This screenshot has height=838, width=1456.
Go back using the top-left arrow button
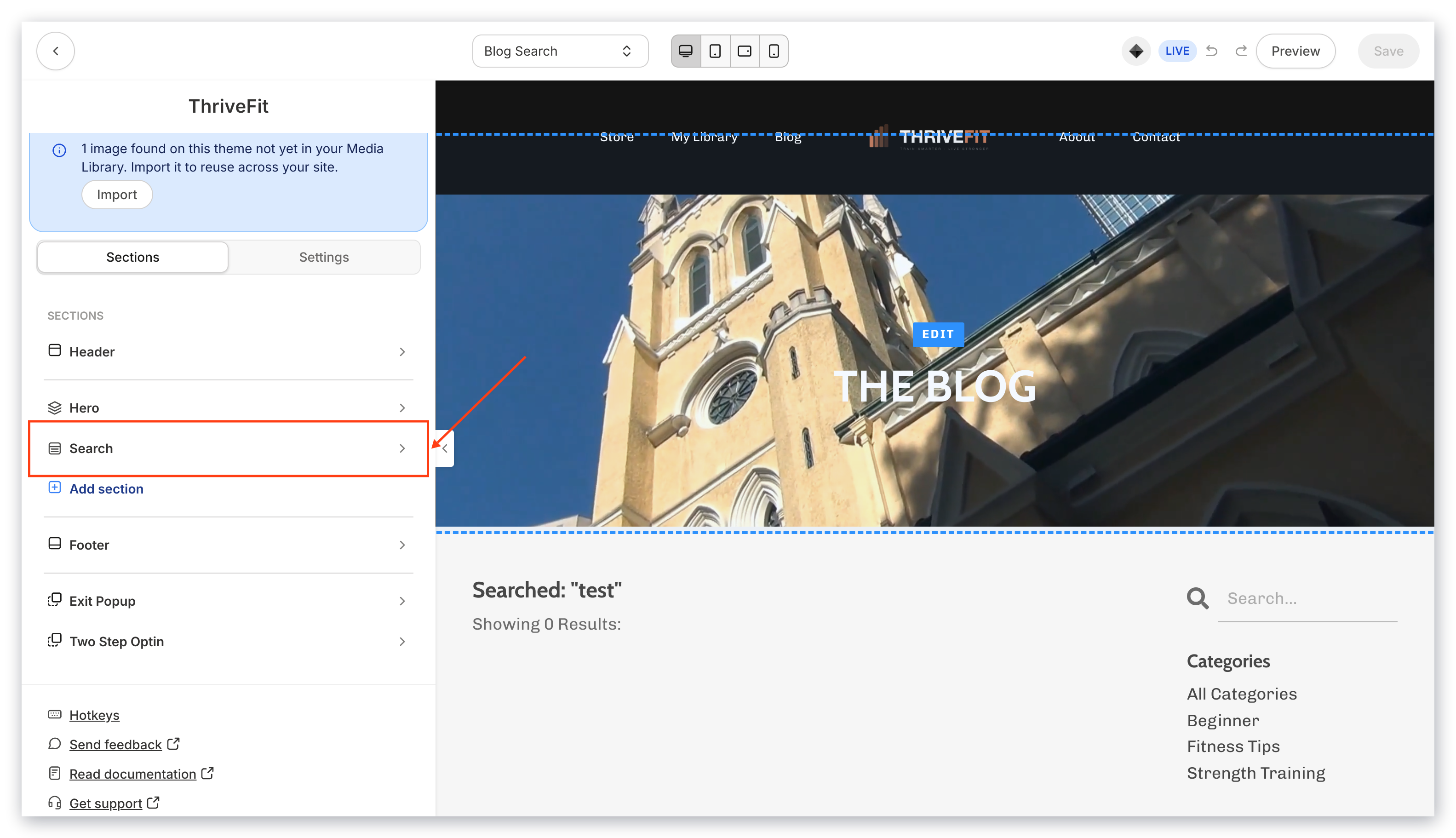(55, 51)
